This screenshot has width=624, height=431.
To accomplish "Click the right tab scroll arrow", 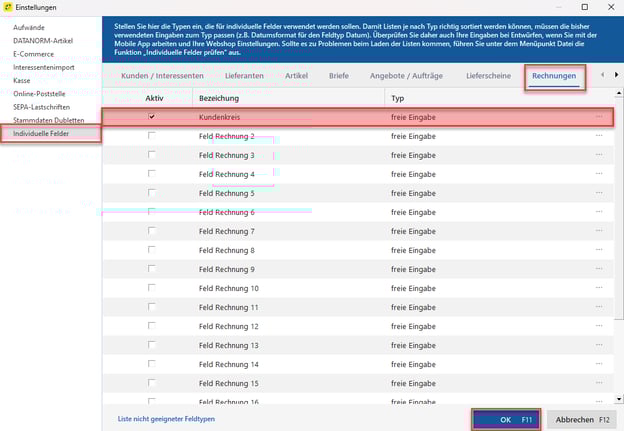I will coord(602,75).
